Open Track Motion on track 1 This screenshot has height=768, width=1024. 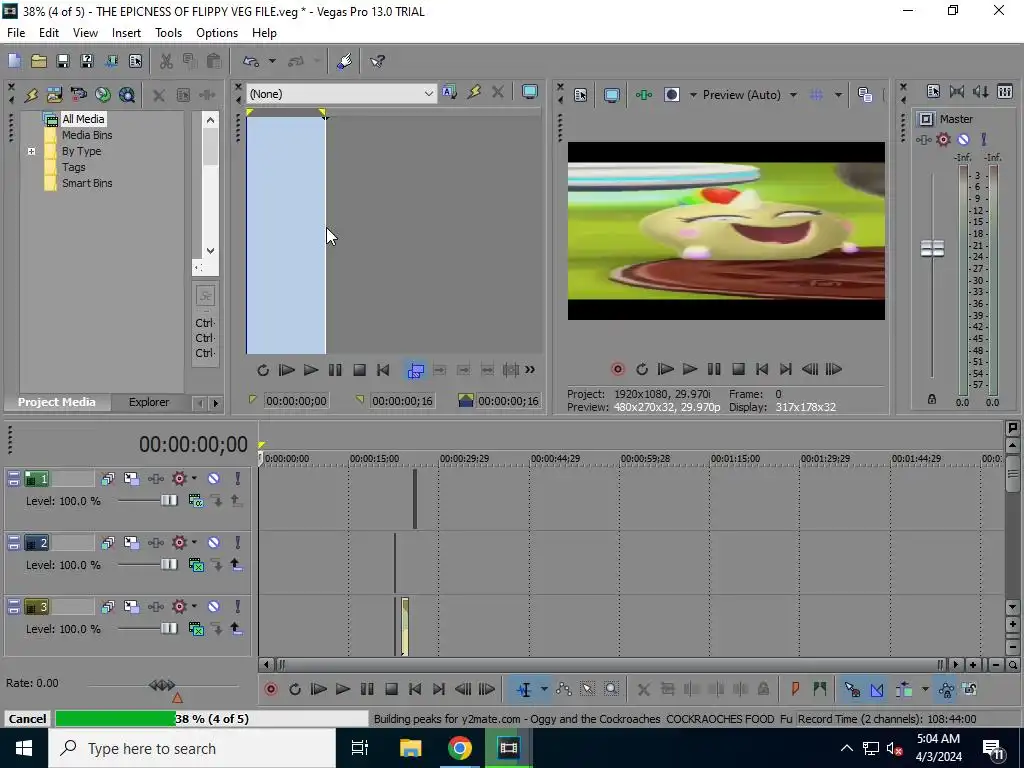tap(131, 479)
